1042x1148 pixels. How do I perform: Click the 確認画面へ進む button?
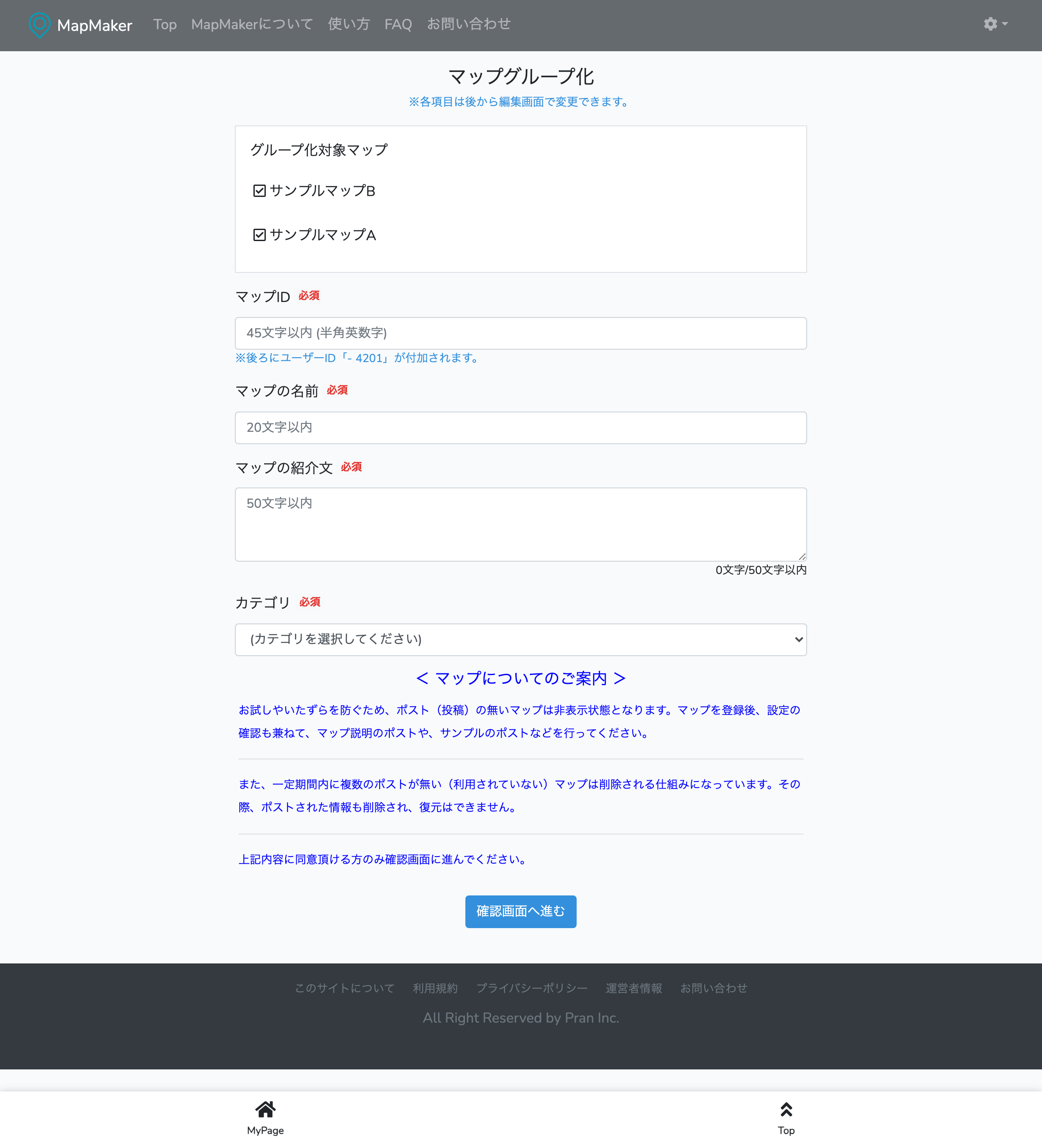pos(521,911)
